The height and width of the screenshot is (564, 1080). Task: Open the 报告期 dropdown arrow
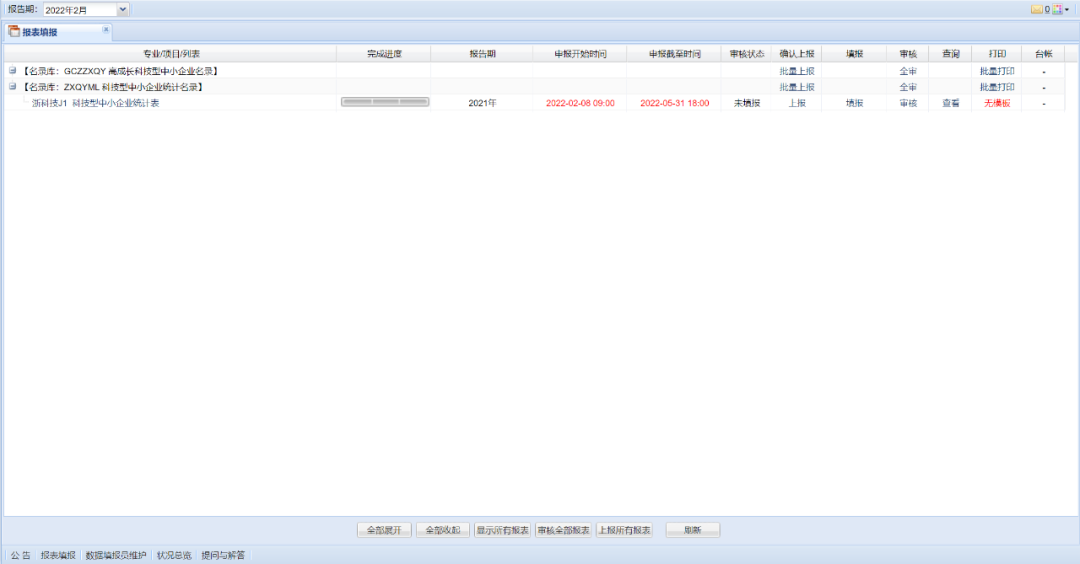[x=123, y=10]
